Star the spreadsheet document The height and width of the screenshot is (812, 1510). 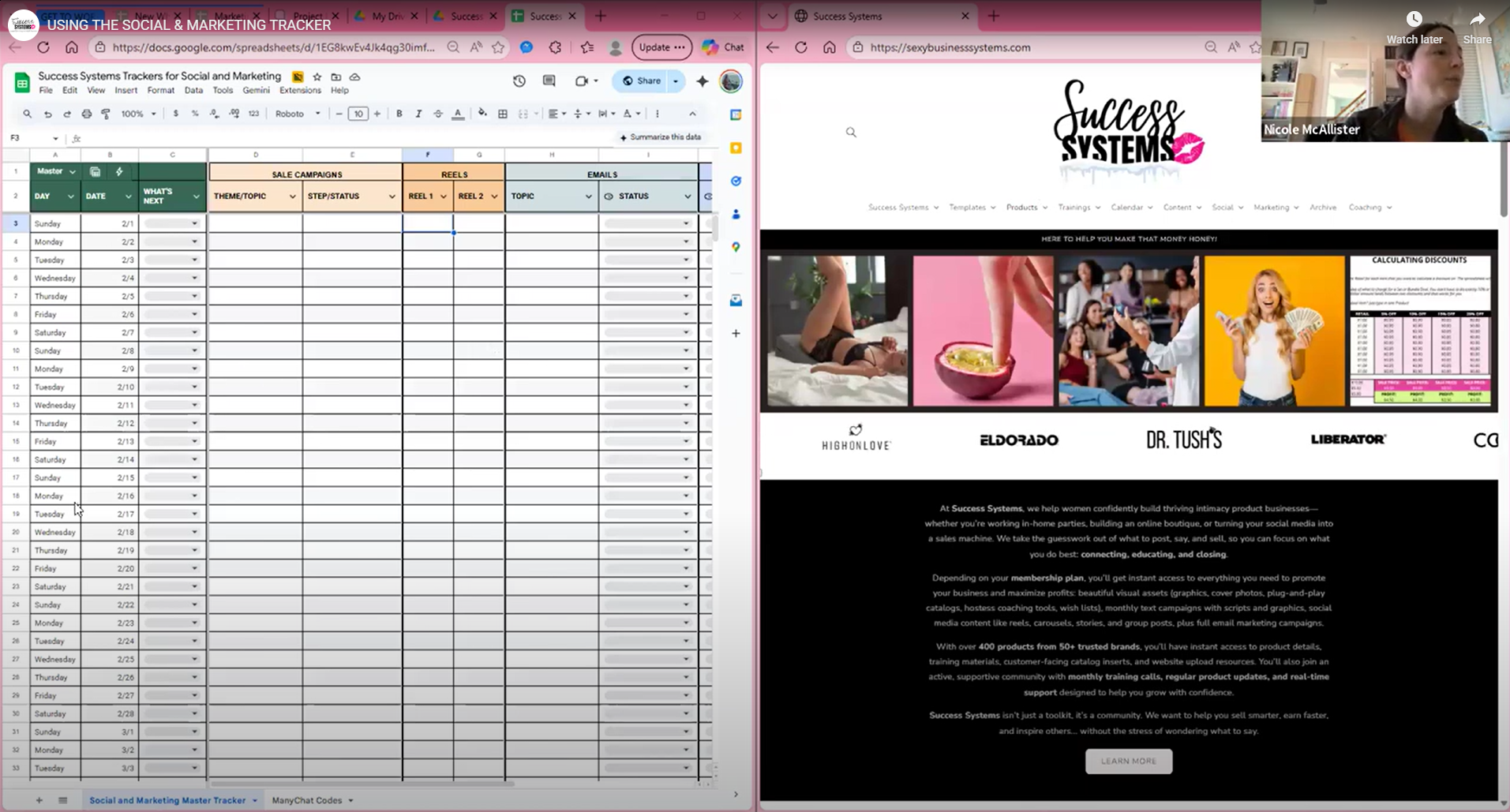(317, 77)
